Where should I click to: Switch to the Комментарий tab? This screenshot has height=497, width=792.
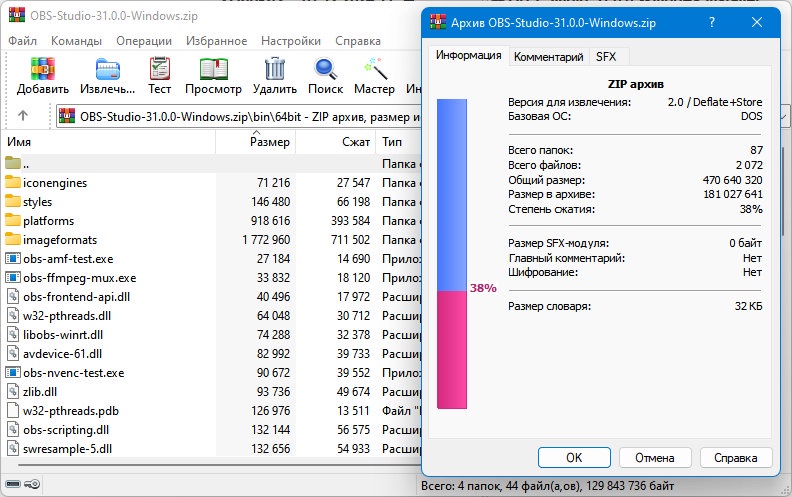click(x=549, y=57)
